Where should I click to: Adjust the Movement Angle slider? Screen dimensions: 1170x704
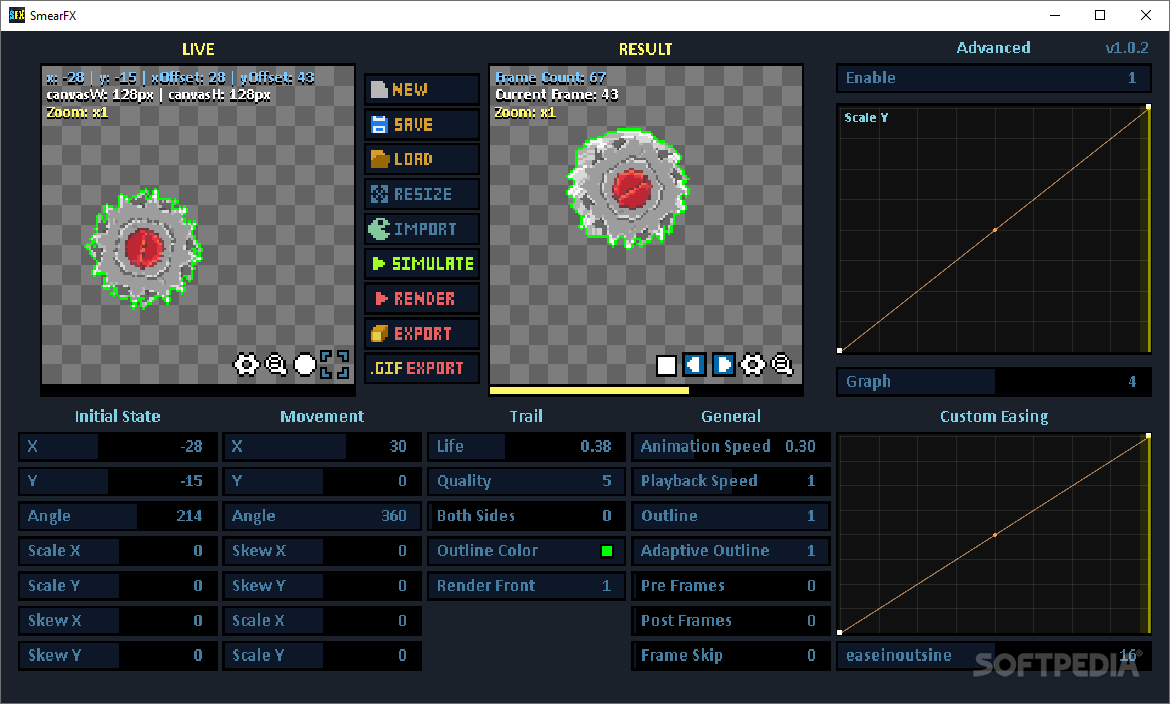[x=322, y=516]
